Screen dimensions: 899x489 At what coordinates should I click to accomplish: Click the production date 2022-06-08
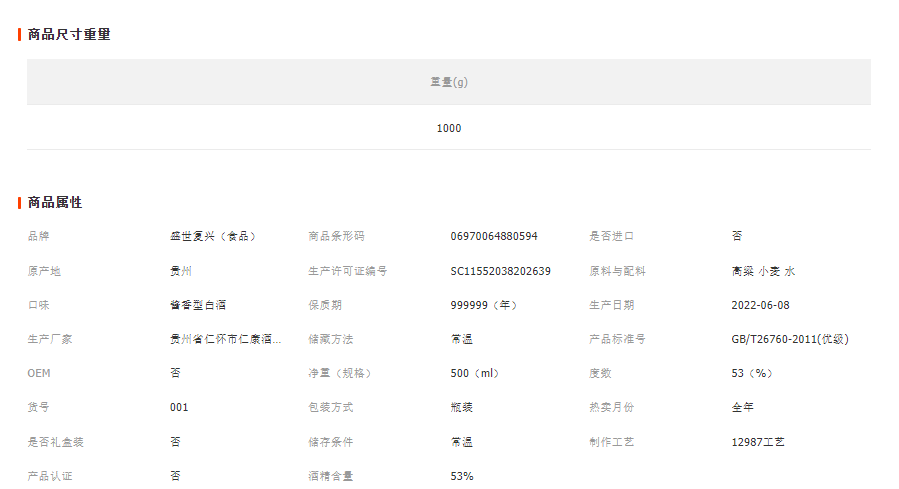(760, 305)
